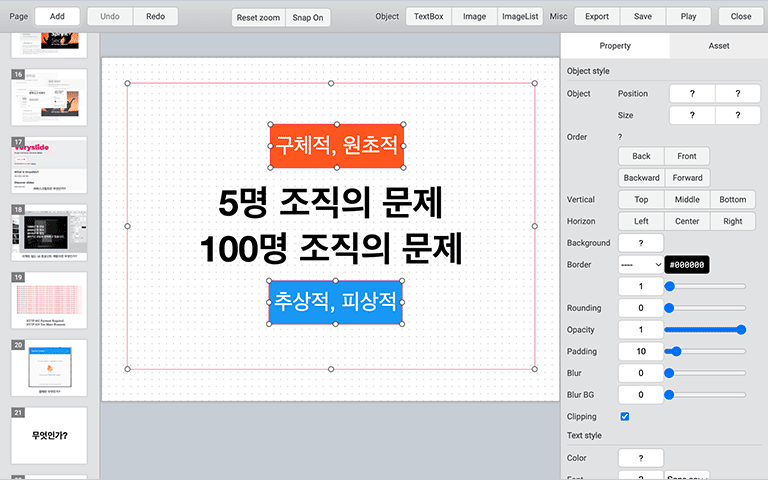Adjust the Padding slider
Image resolution: width=768 pixels, height=480 pixels.
tap(705, 351)
